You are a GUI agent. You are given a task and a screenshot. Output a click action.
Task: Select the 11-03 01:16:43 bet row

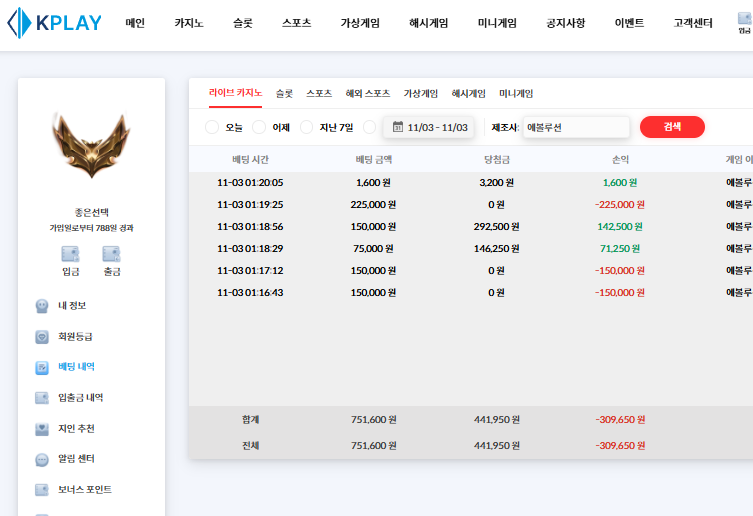click(471, 293)
